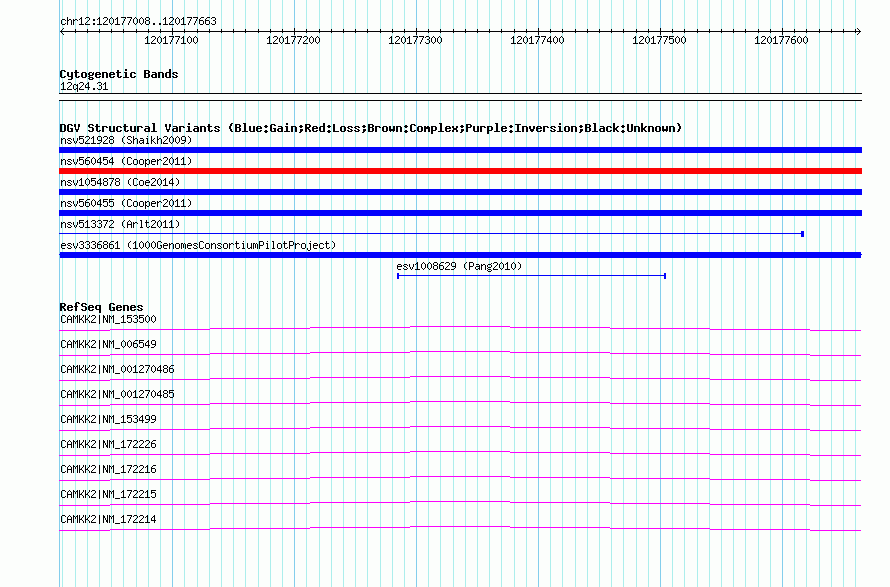Click ruler position 120177200

click(x=293, y=40)
